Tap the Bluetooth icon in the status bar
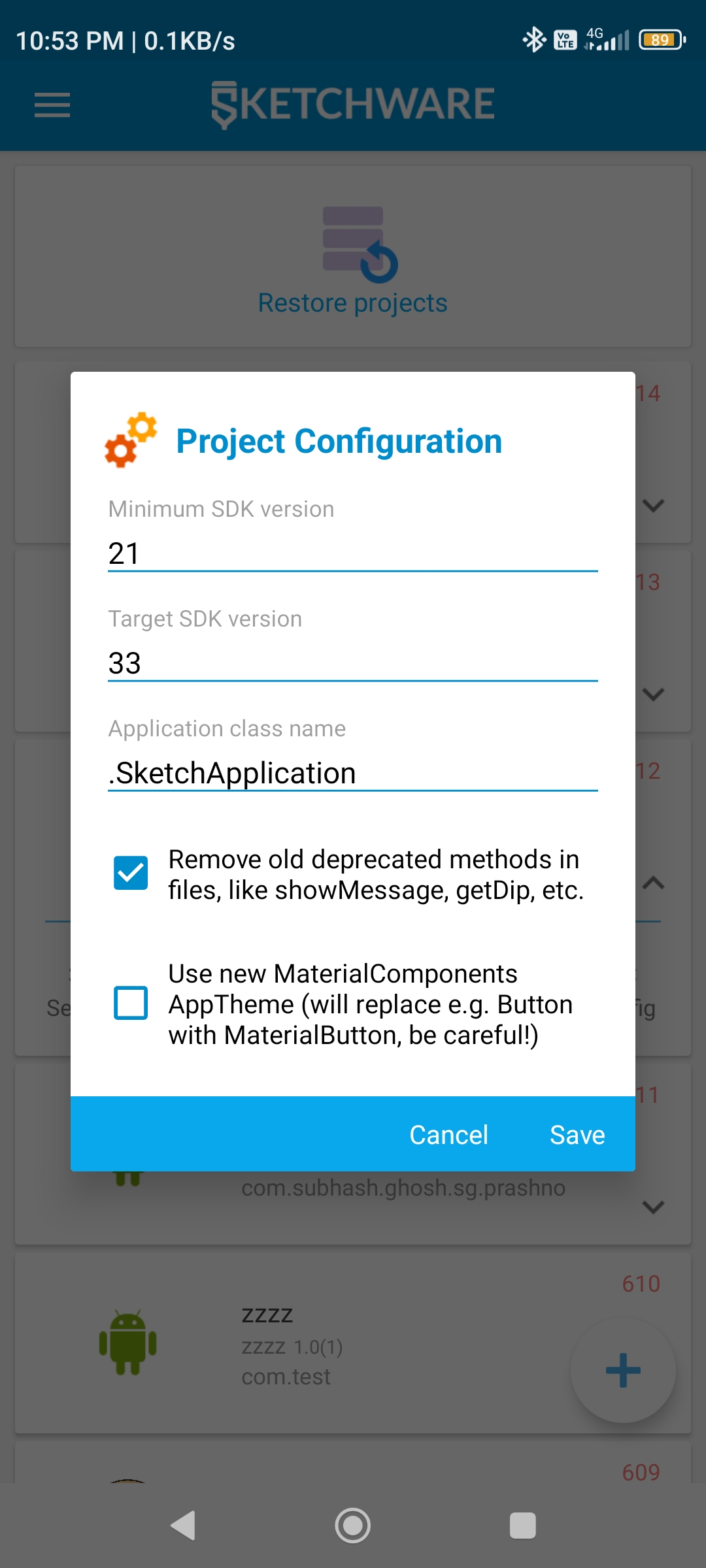 coord(534,40)
